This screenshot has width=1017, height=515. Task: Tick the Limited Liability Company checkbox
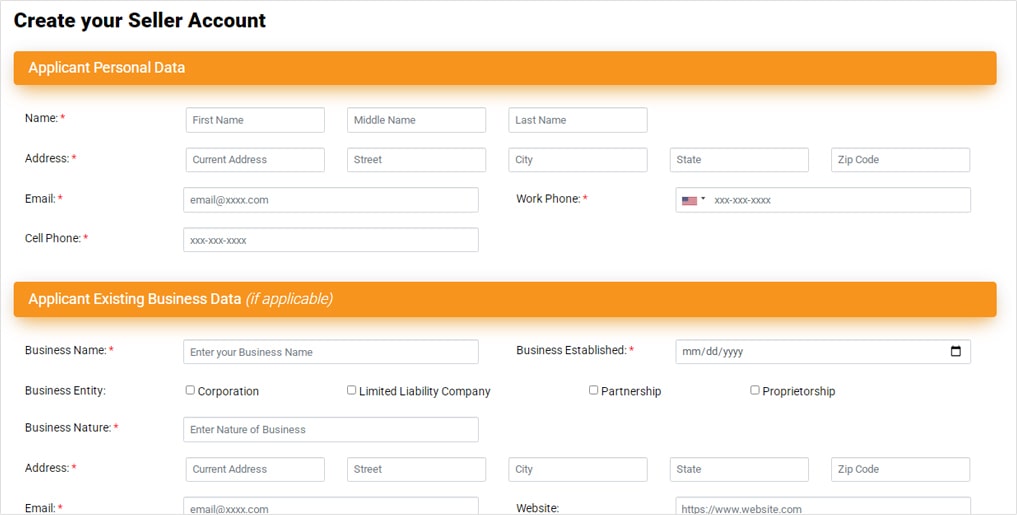[x=351, y=390]
